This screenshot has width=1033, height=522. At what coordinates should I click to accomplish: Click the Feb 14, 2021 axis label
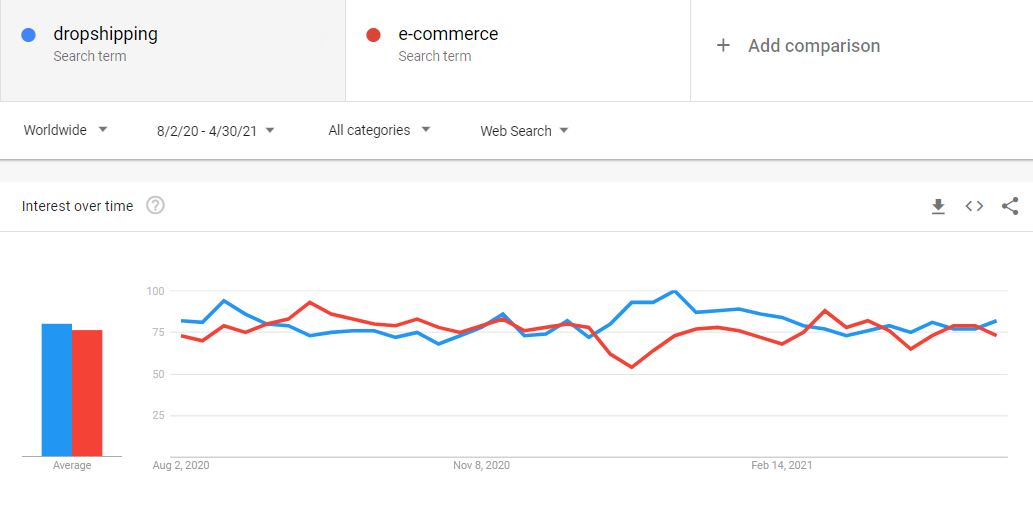782,465
